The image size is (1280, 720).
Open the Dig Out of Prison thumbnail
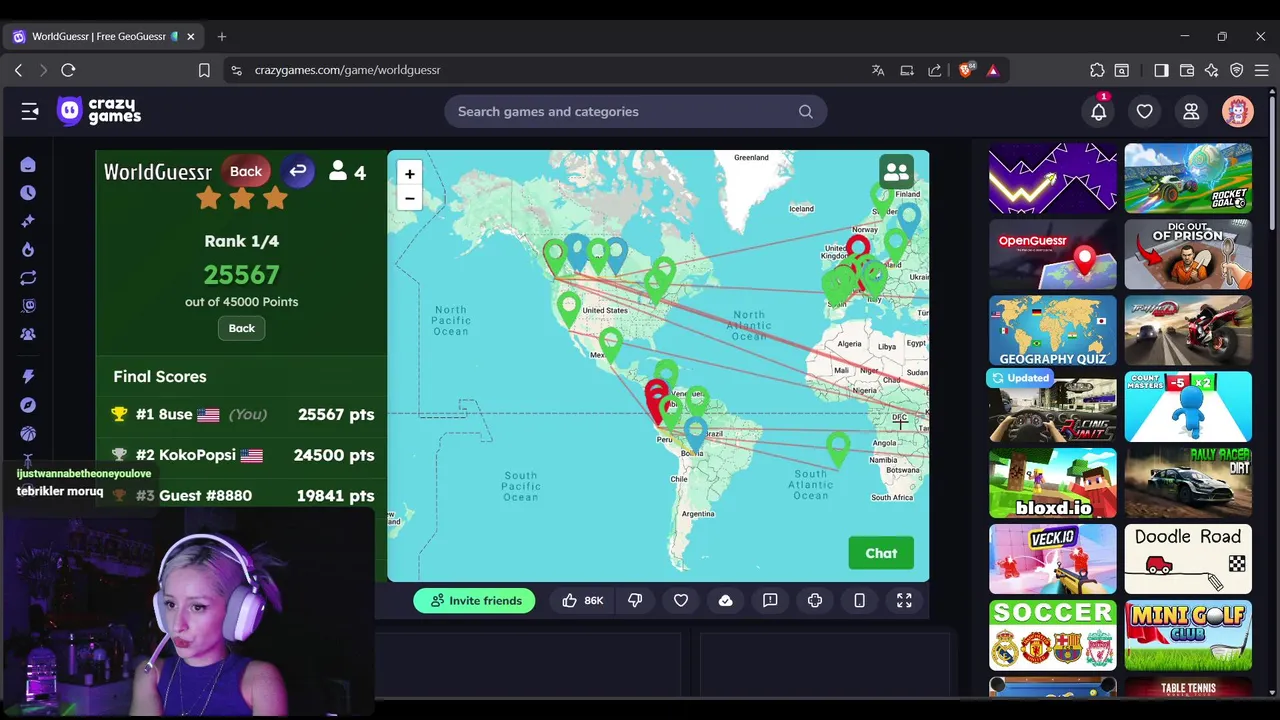click(1188, 255)
